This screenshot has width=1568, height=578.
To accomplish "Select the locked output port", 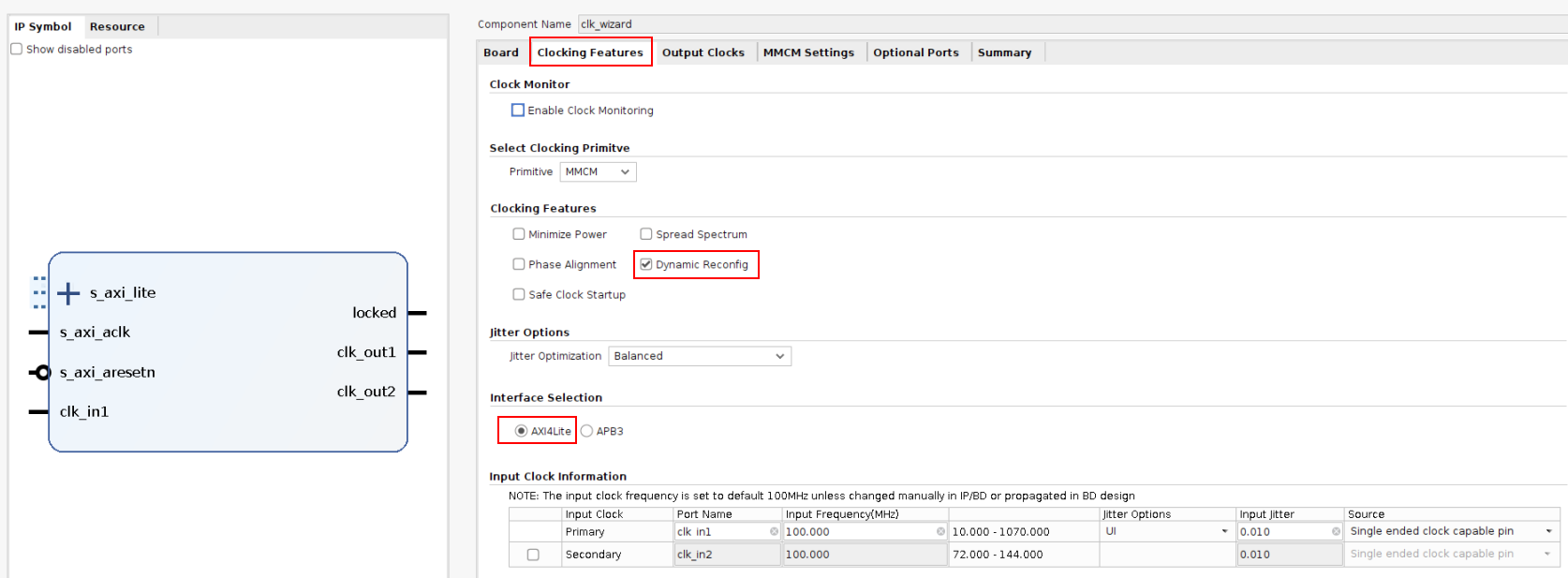I will click(375, 313).
